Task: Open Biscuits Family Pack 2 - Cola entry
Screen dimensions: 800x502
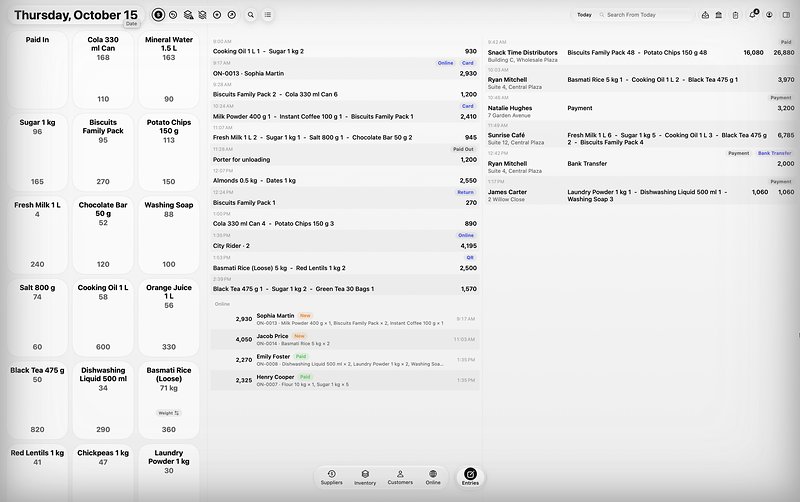Action: coord(345,90)
